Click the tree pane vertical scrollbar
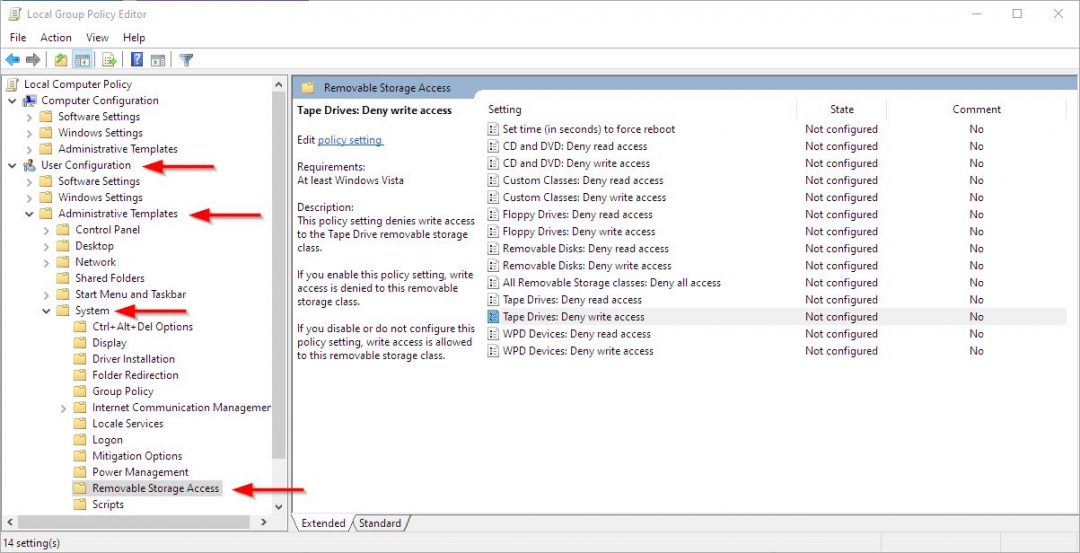 point(278,275)
